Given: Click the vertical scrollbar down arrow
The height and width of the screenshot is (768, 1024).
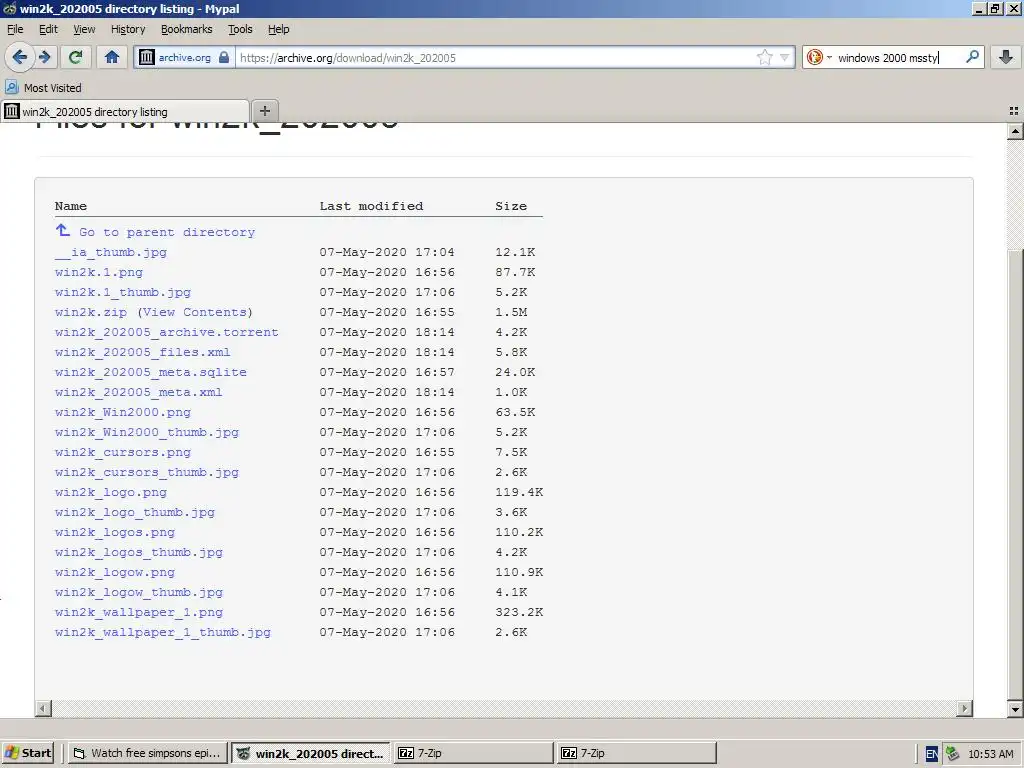Looking at the screenshot, I should pyautogui.click(x=1015, y=709).
